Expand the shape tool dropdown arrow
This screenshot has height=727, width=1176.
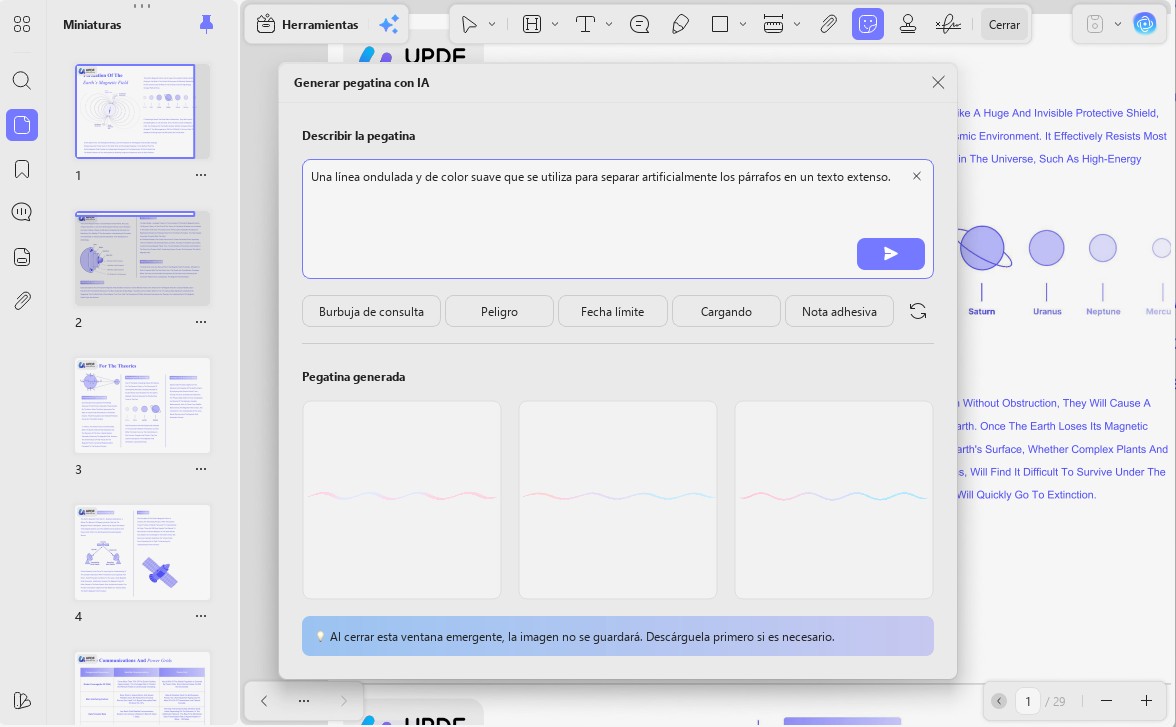(x=742, y=25)
